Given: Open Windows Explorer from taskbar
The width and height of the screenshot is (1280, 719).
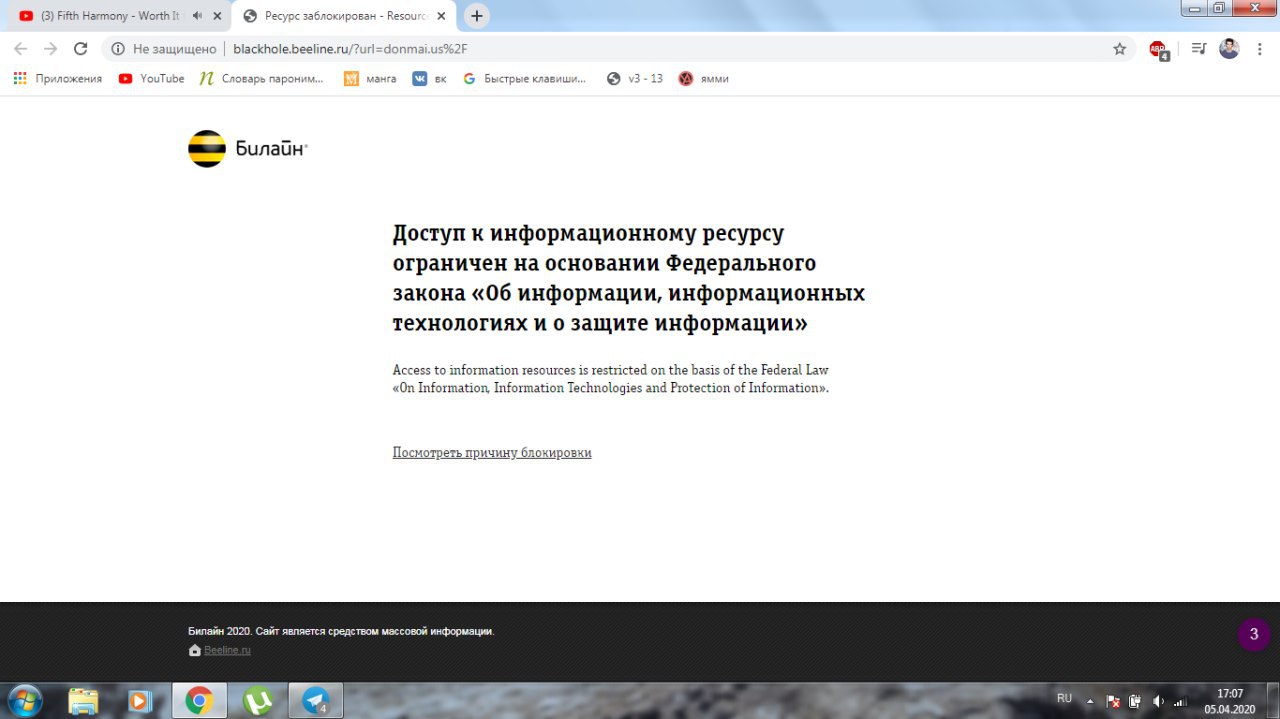Looking at the screenshot, I should [84, 701].
